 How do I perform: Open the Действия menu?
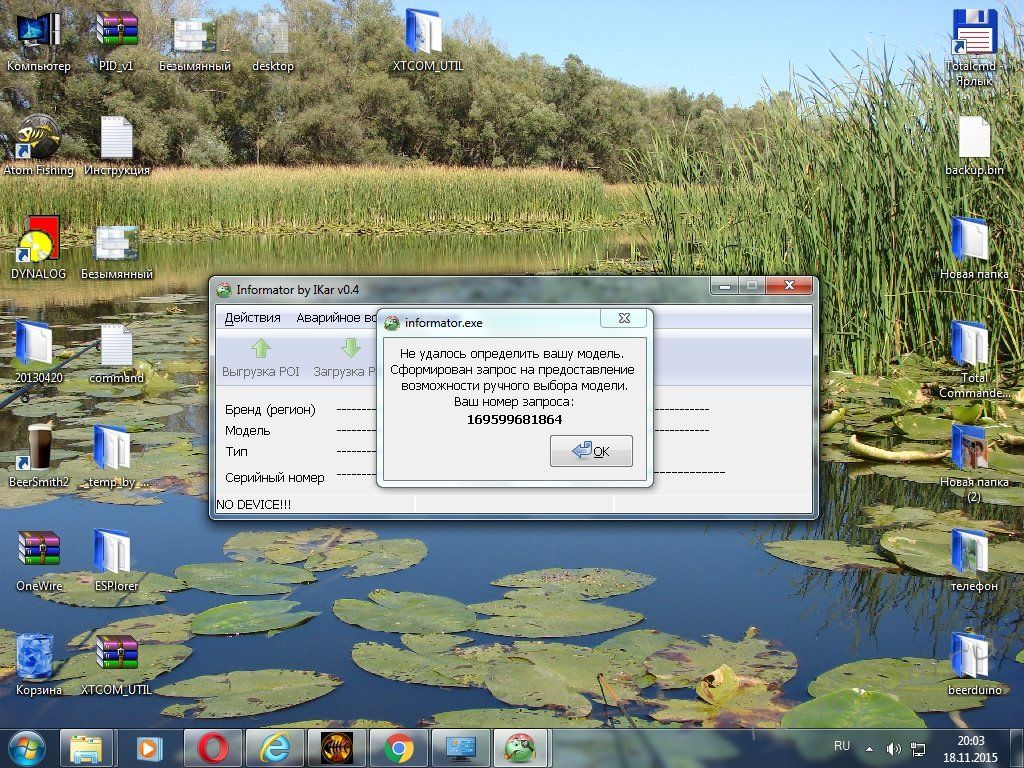coord(252,318)
